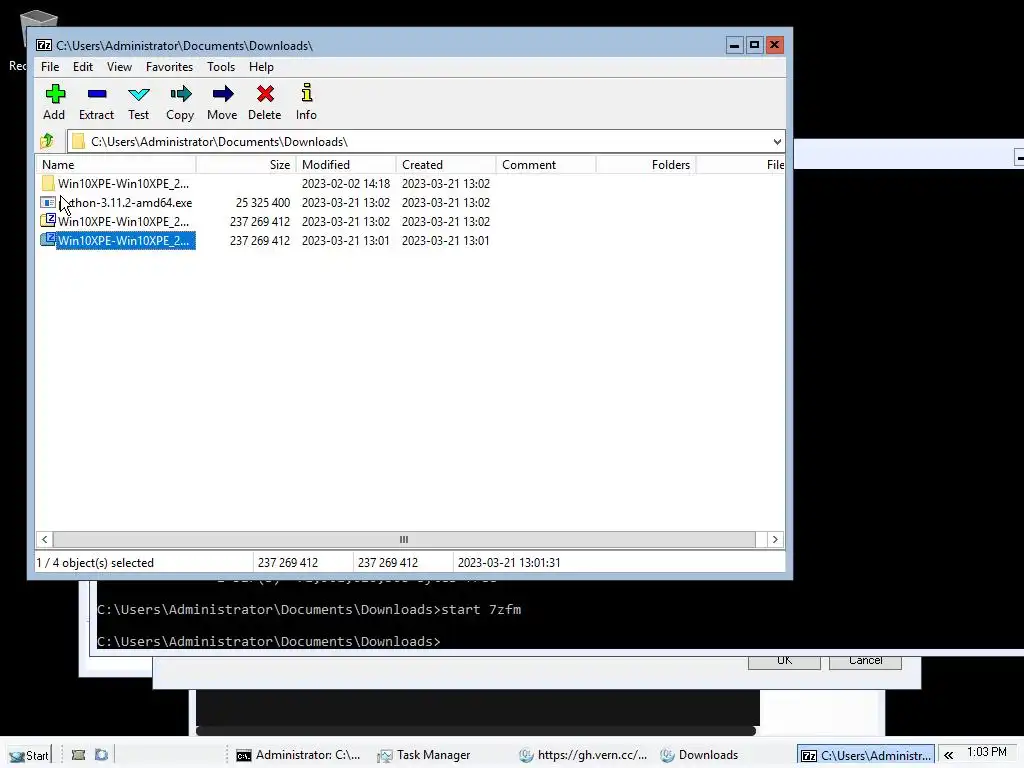Viewport: 1024px width, 768px height.
Task: Expand the hidden tray icons chevron
Action: (x=948, y=755)
